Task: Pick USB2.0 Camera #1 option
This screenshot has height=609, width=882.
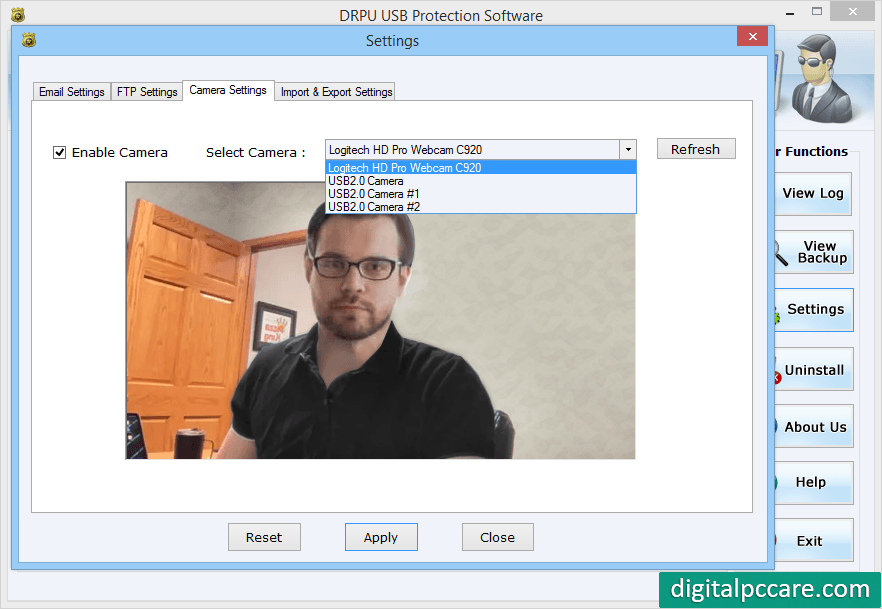Action: [x=481, y=194]
